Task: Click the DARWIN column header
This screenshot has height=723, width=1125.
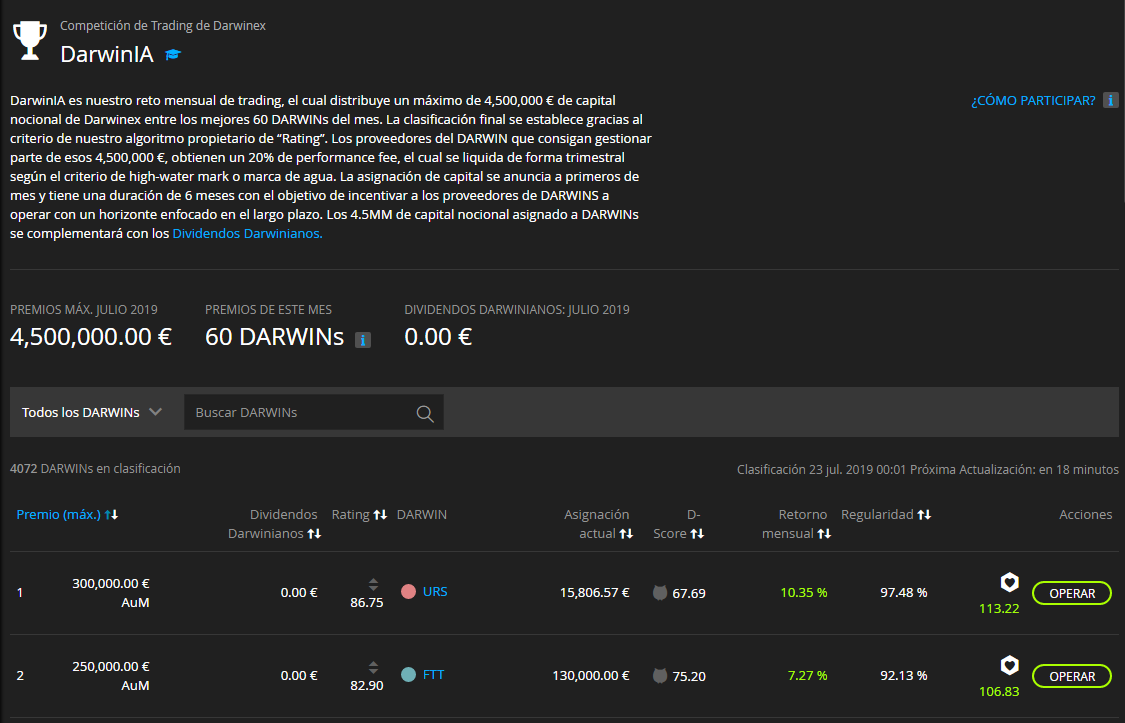Action: point(422,514)
